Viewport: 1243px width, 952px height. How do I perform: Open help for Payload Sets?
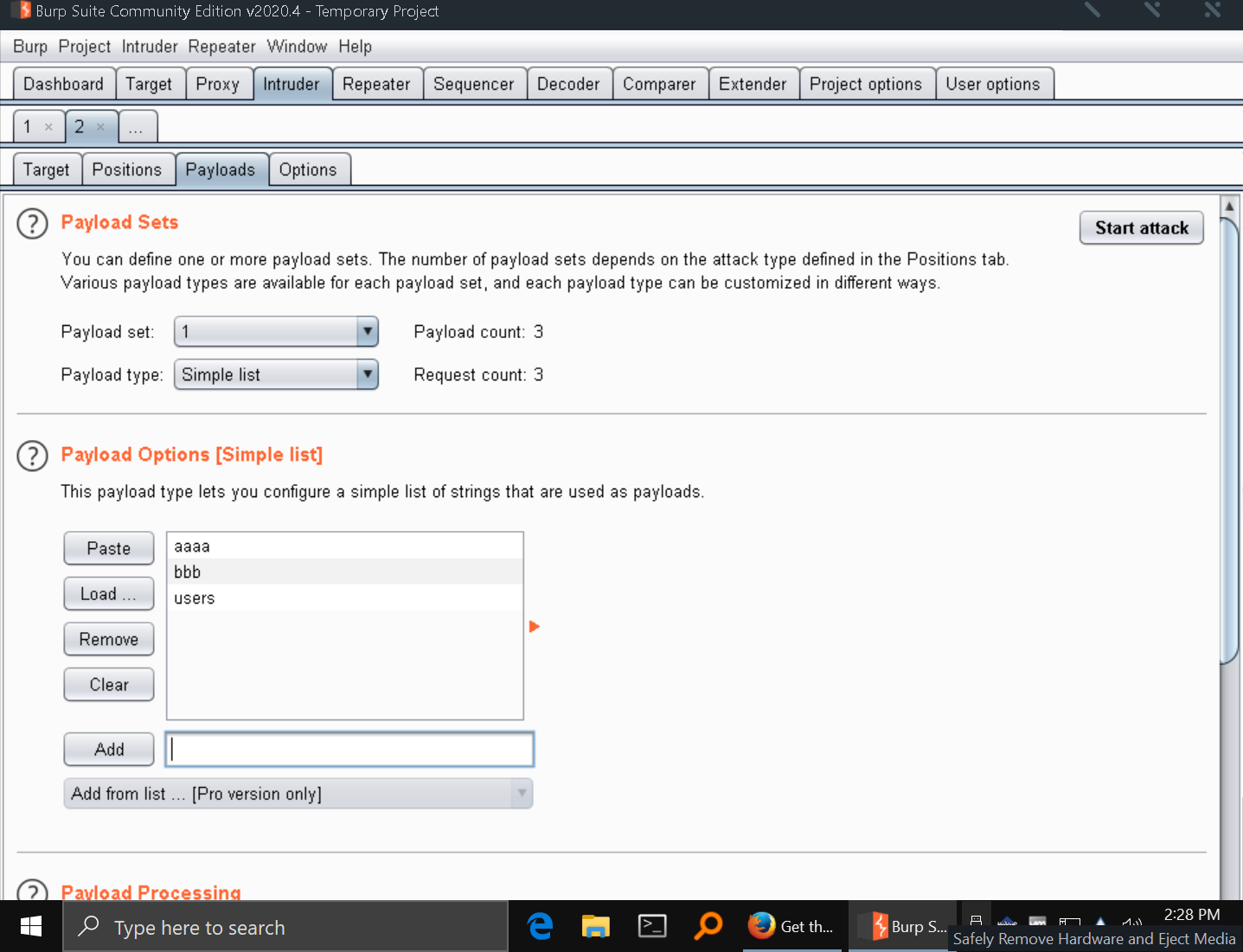point(32,224)
